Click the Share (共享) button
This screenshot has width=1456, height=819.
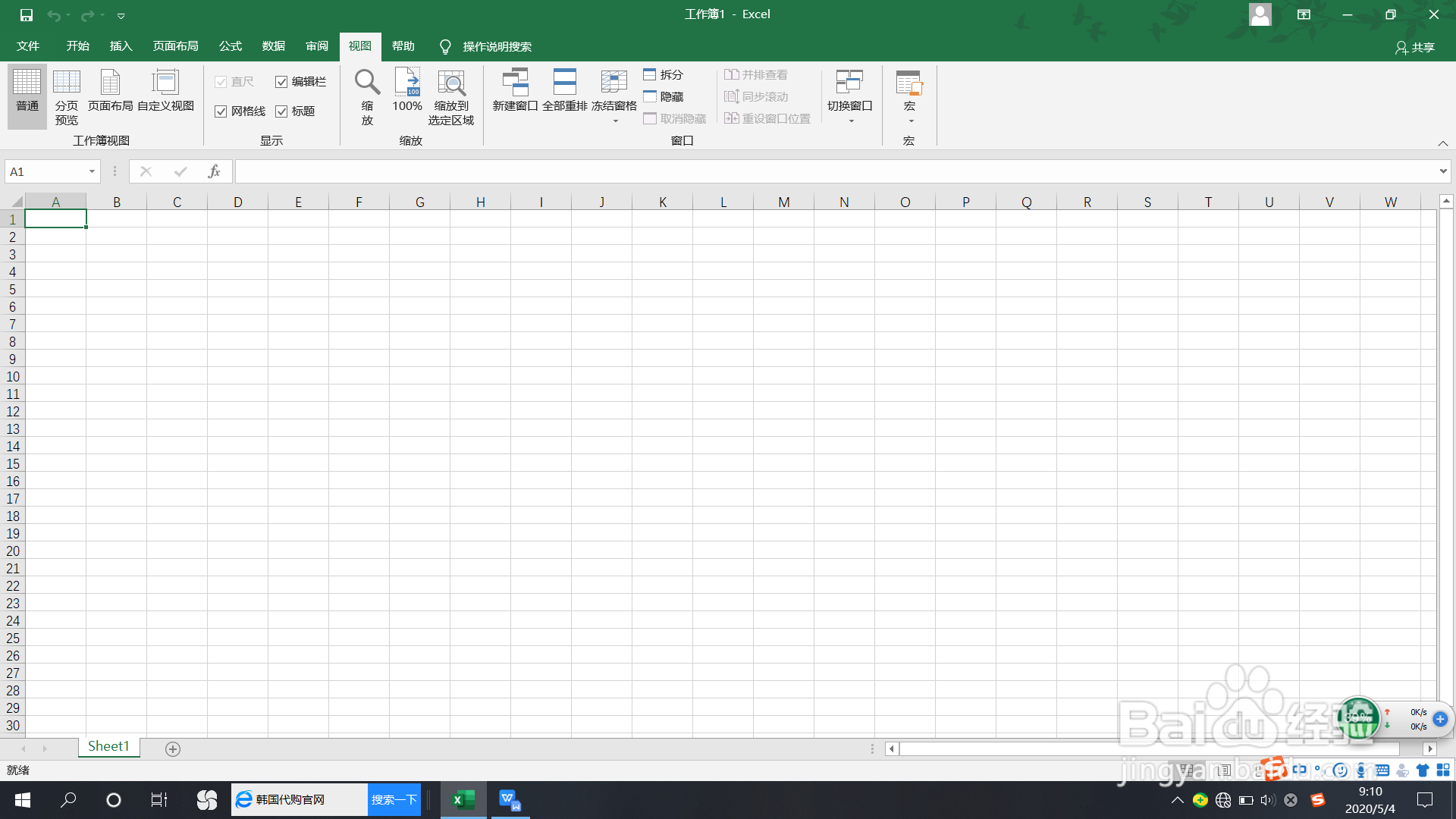1415,47
